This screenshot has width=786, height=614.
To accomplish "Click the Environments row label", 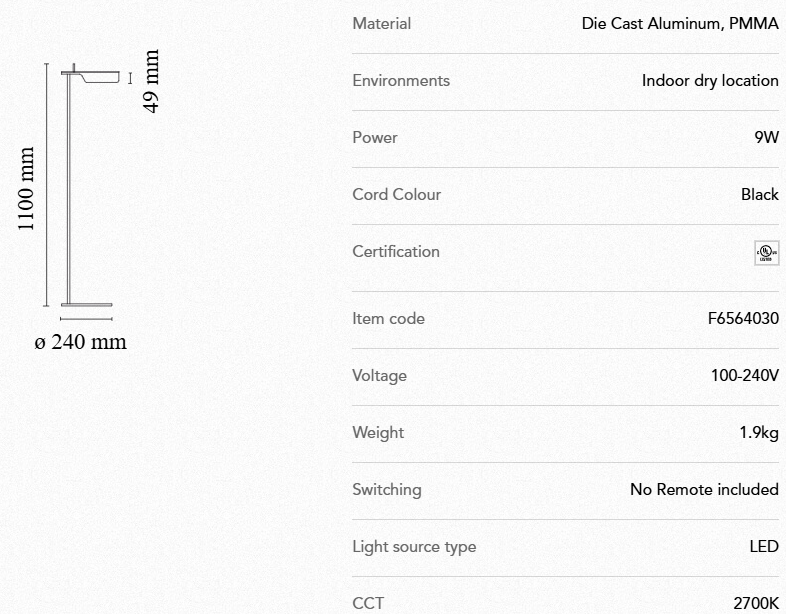I will (x=401, y=81).
